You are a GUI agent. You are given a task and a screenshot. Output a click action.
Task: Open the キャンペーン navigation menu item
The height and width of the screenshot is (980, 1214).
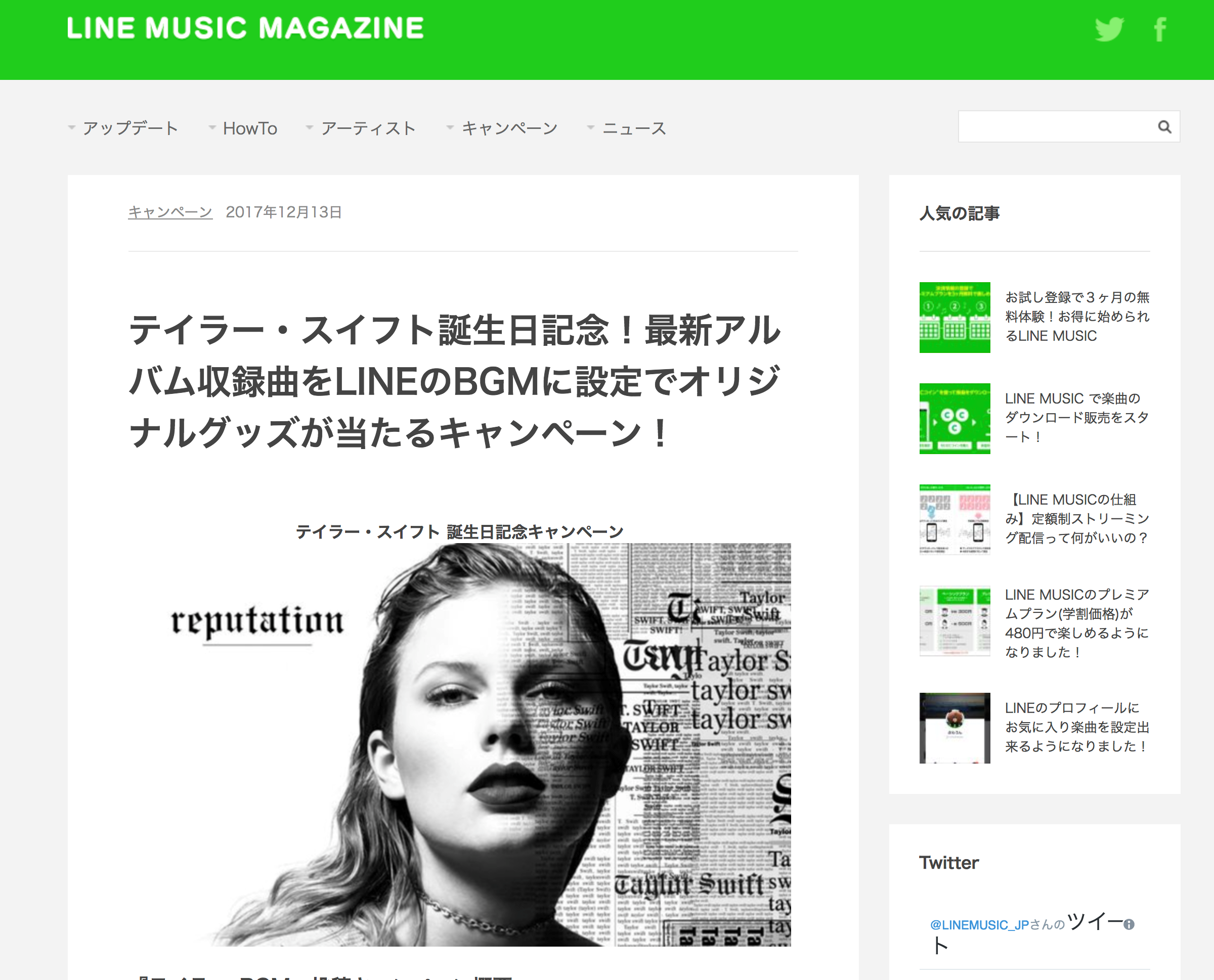coord(509,128)
